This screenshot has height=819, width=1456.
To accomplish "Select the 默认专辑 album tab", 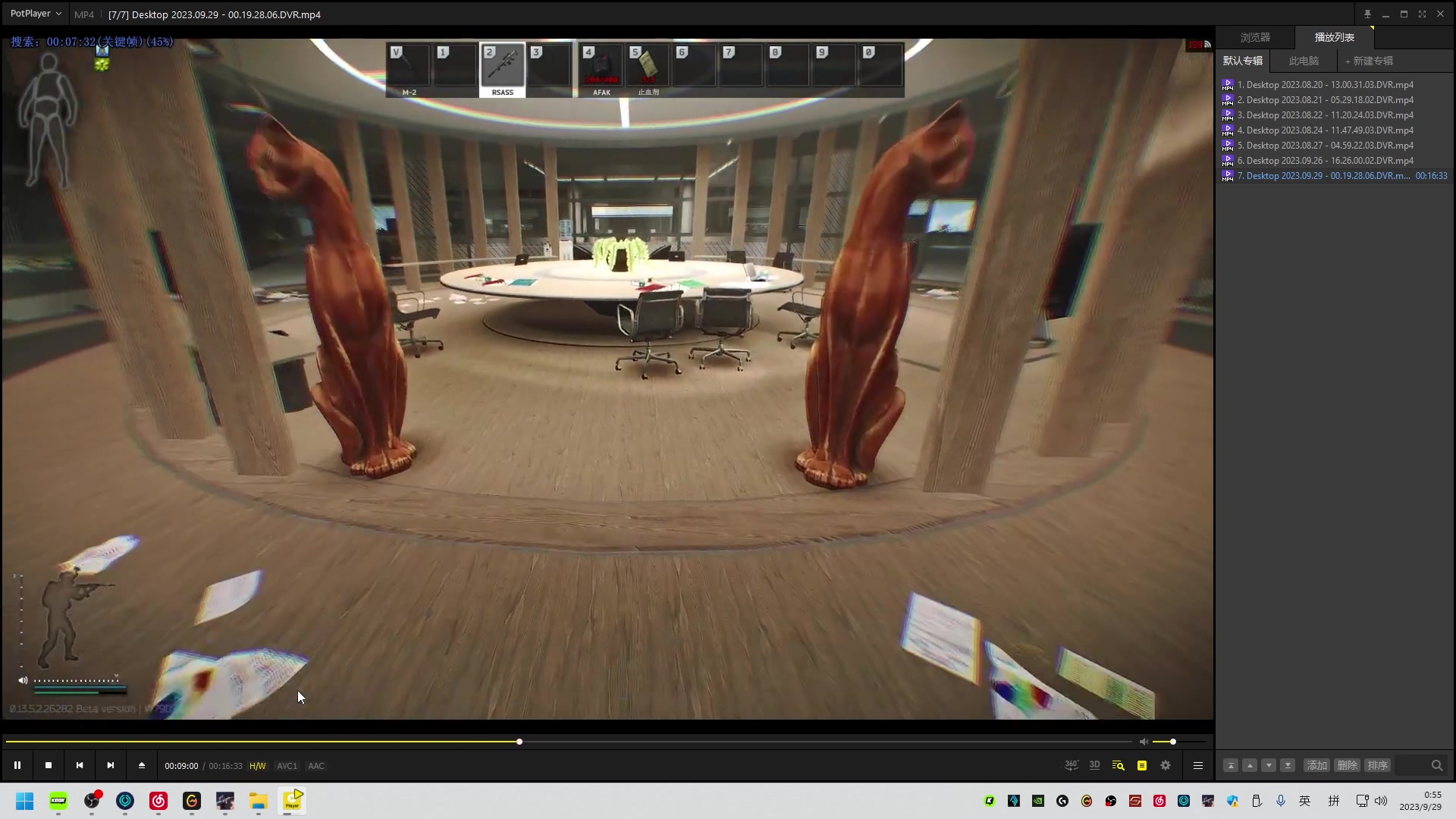I will click(x=1243, y=61).
